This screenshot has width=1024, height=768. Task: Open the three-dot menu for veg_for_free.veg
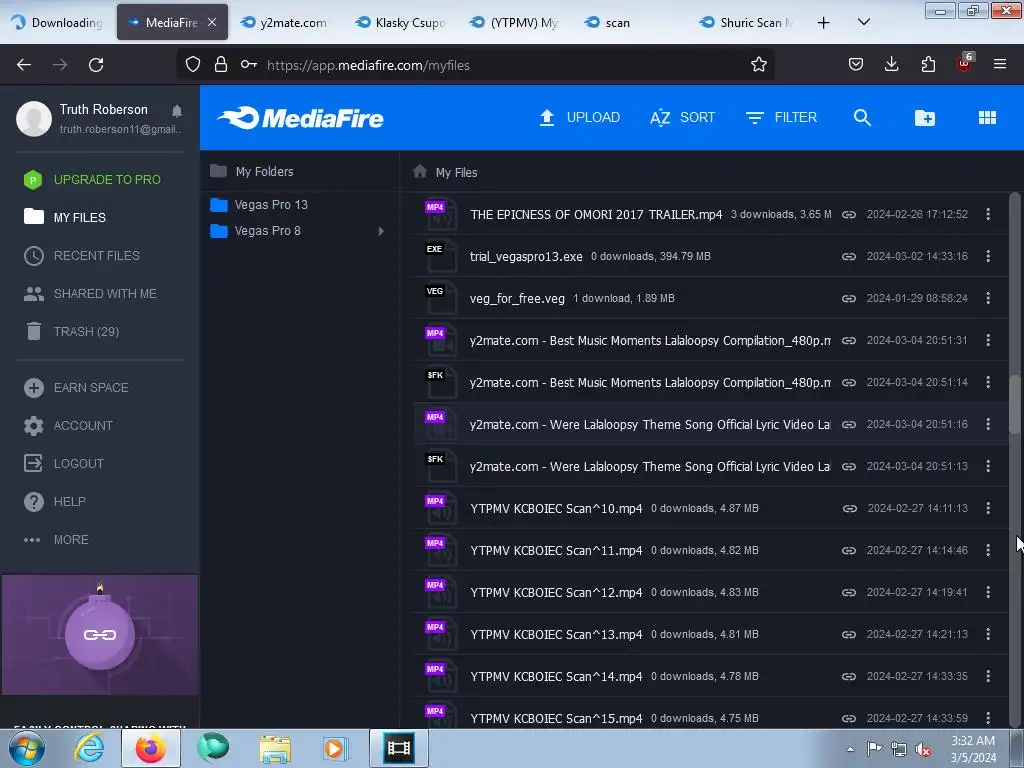(987, 298)
